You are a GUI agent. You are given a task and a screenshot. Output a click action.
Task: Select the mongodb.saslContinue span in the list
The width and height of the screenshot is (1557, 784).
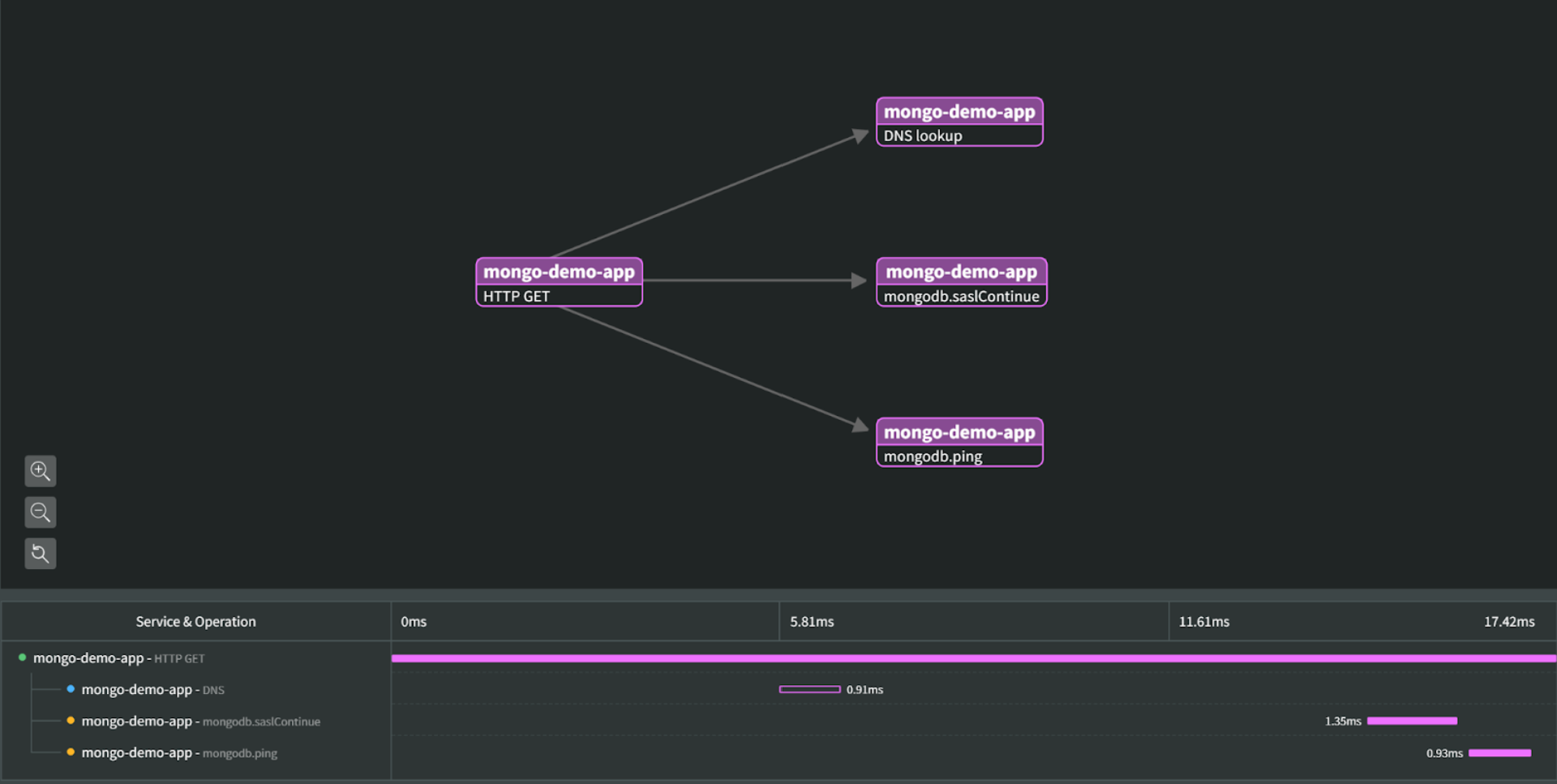[x=200, y=722]
